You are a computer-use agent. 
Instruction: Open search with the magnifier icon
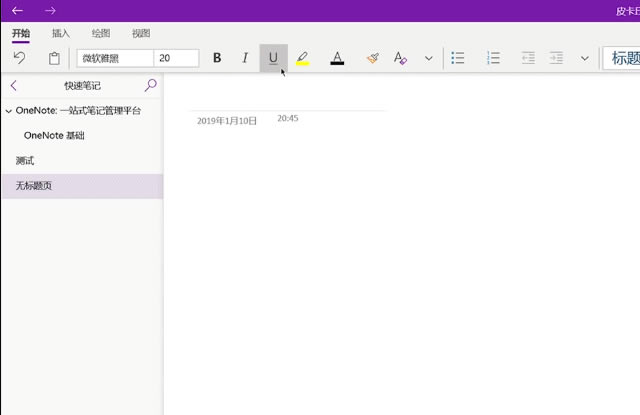pyautogui.click(x=151, y=85)
